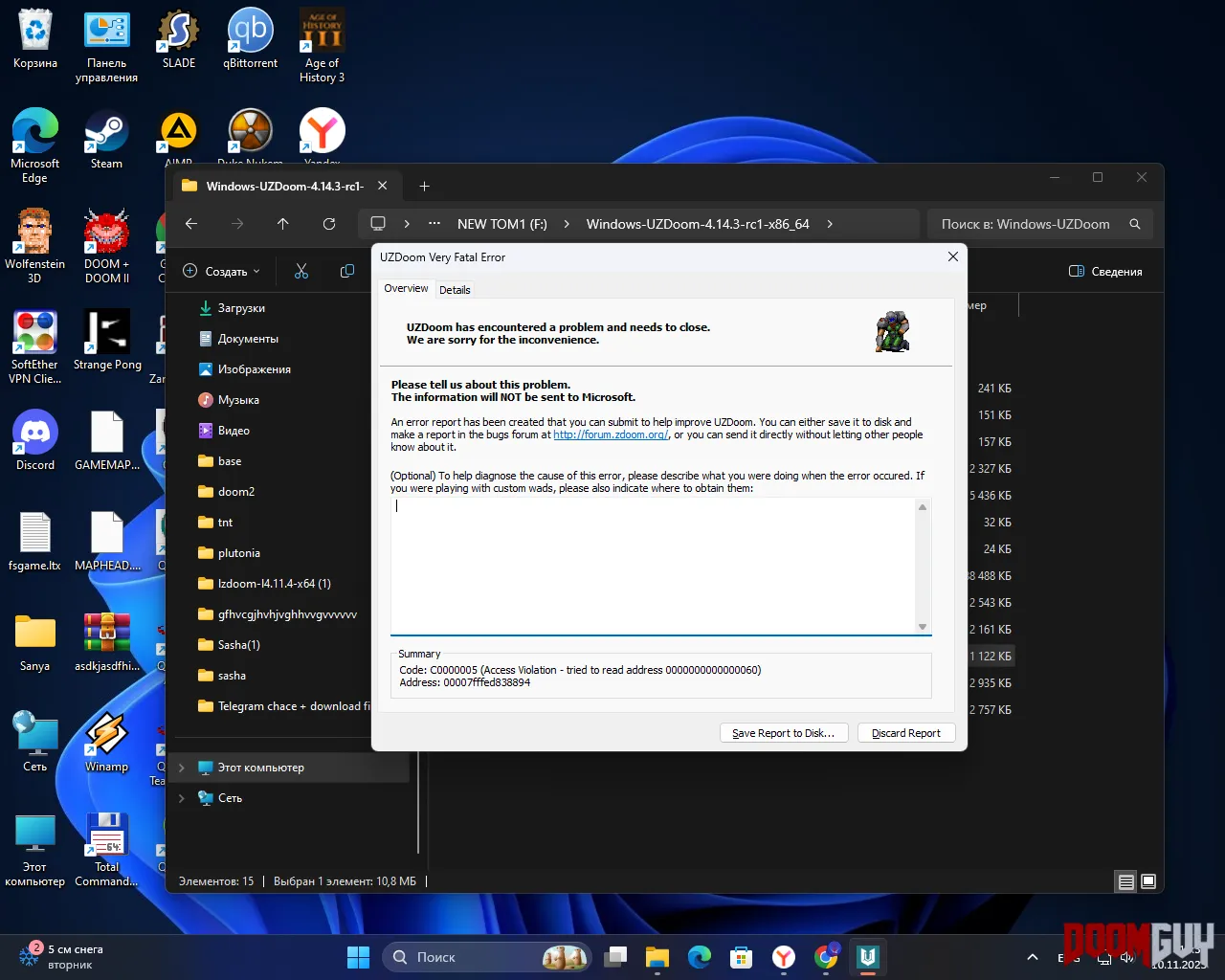Open the Steam desktop shortcut
Viewport: 1225px width, 980px height.
click(106, 139)
